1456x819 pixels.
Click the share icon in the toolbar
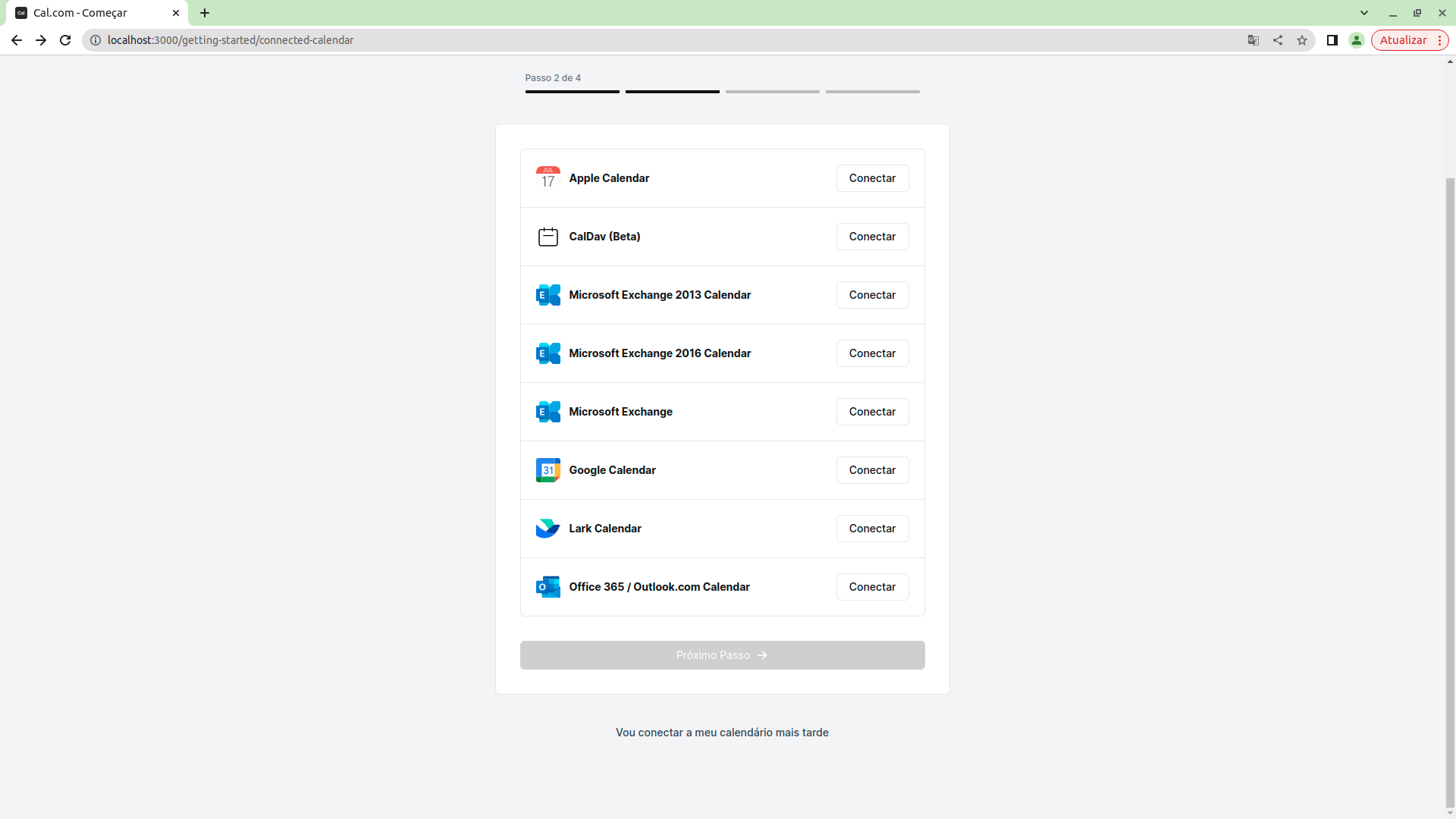click(1278, 40)
